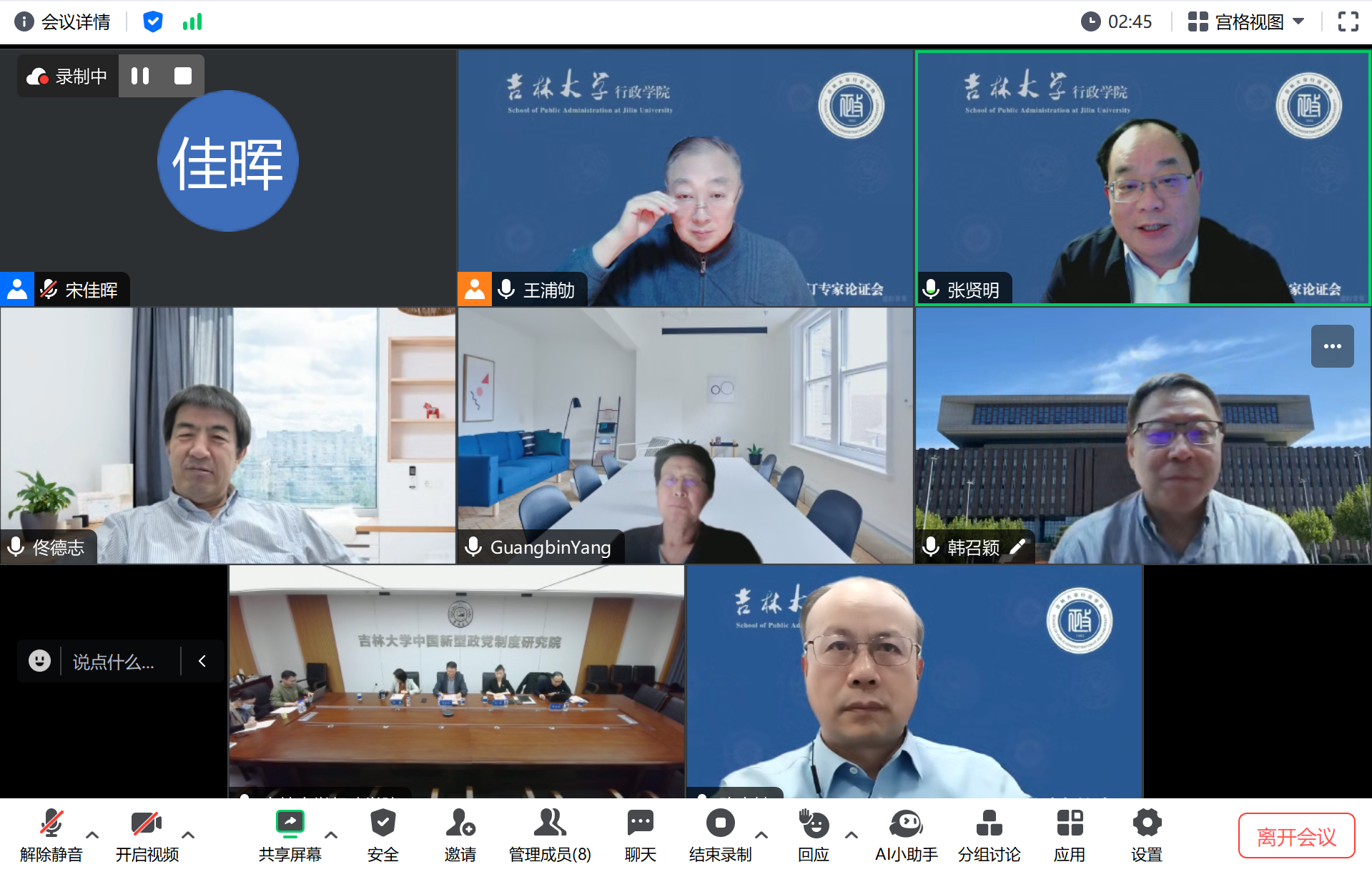Stop the cloud recording square button
The height and width of the screenshot is (872, 1372).
click(x=183, y=76)
